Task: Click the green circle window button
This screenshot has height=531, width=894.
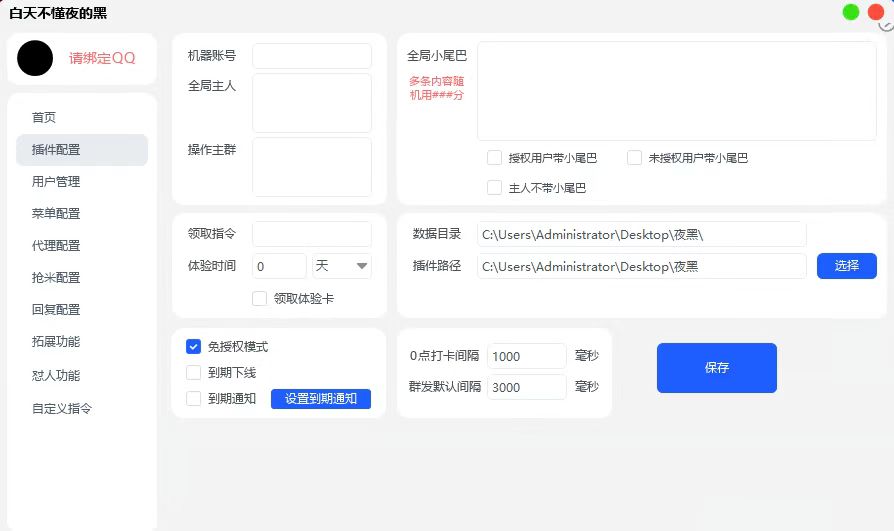Action: click(x=851, y=12)
